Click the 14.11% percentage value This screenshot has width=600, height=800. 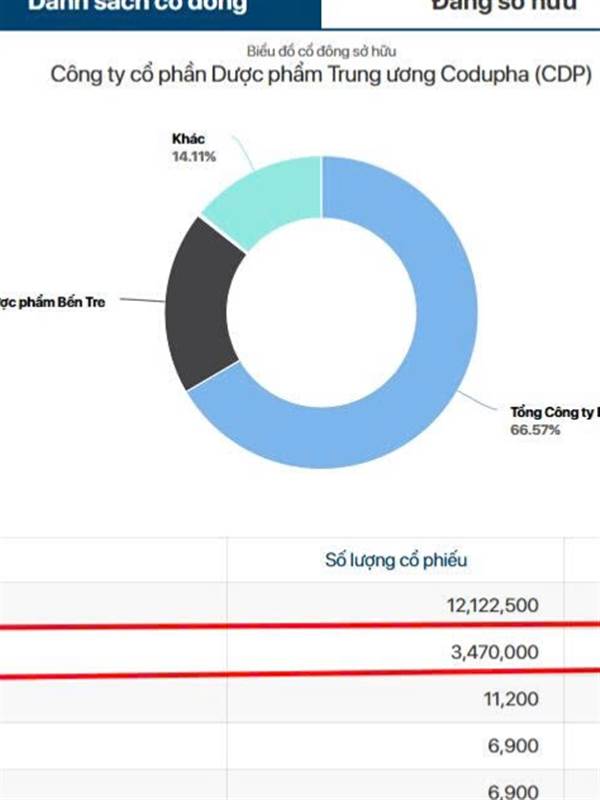pyautogui.click(x=194, y=156)
